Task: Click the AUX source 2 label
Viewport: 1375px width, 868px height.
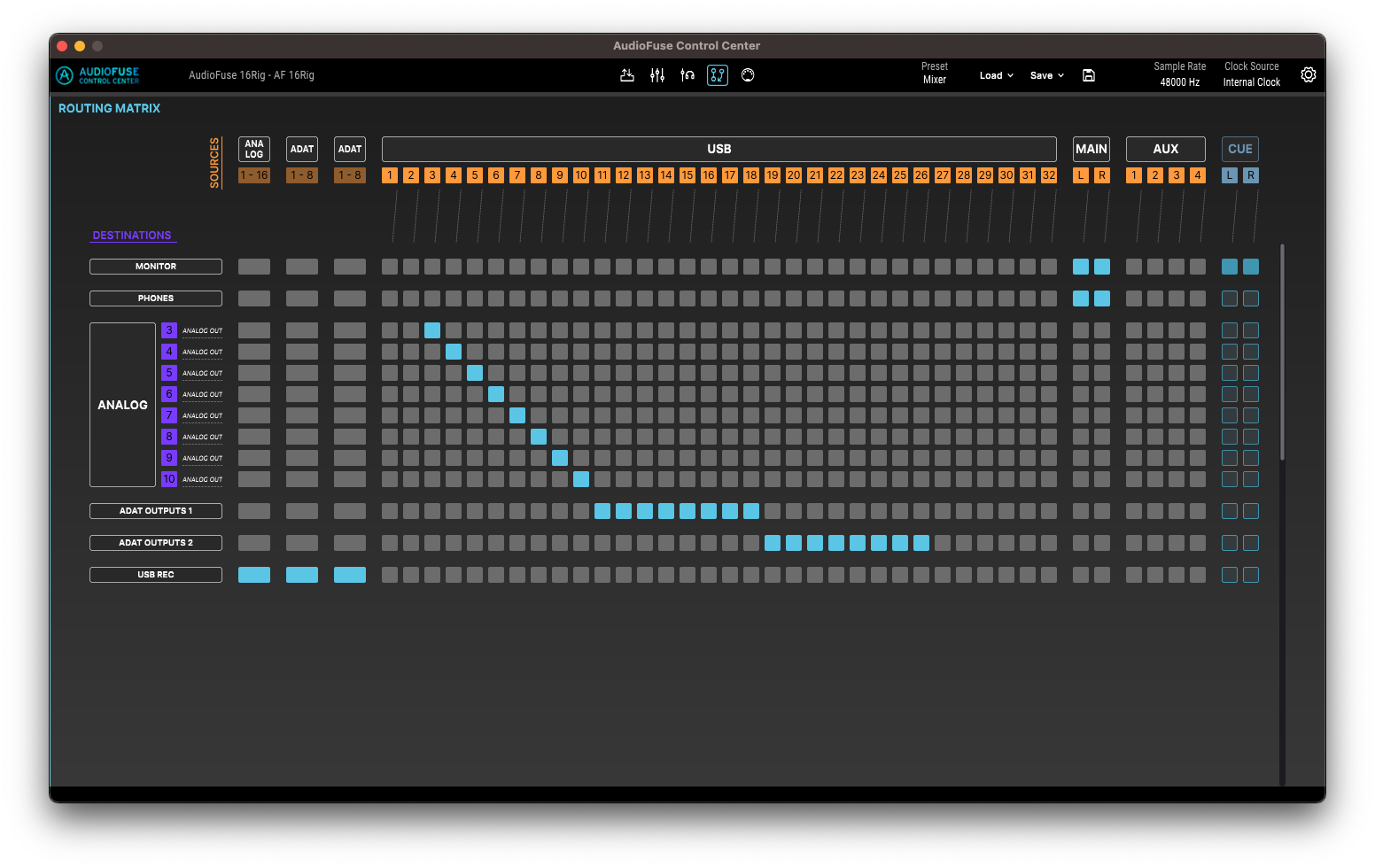Action: (1155, 175)
